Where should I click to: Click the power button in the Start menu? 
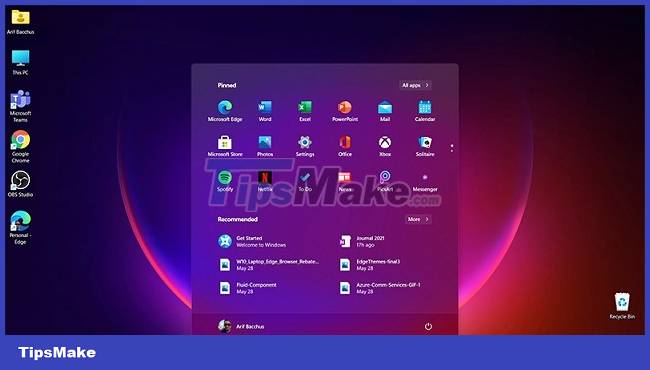click(x=428, y=326)
